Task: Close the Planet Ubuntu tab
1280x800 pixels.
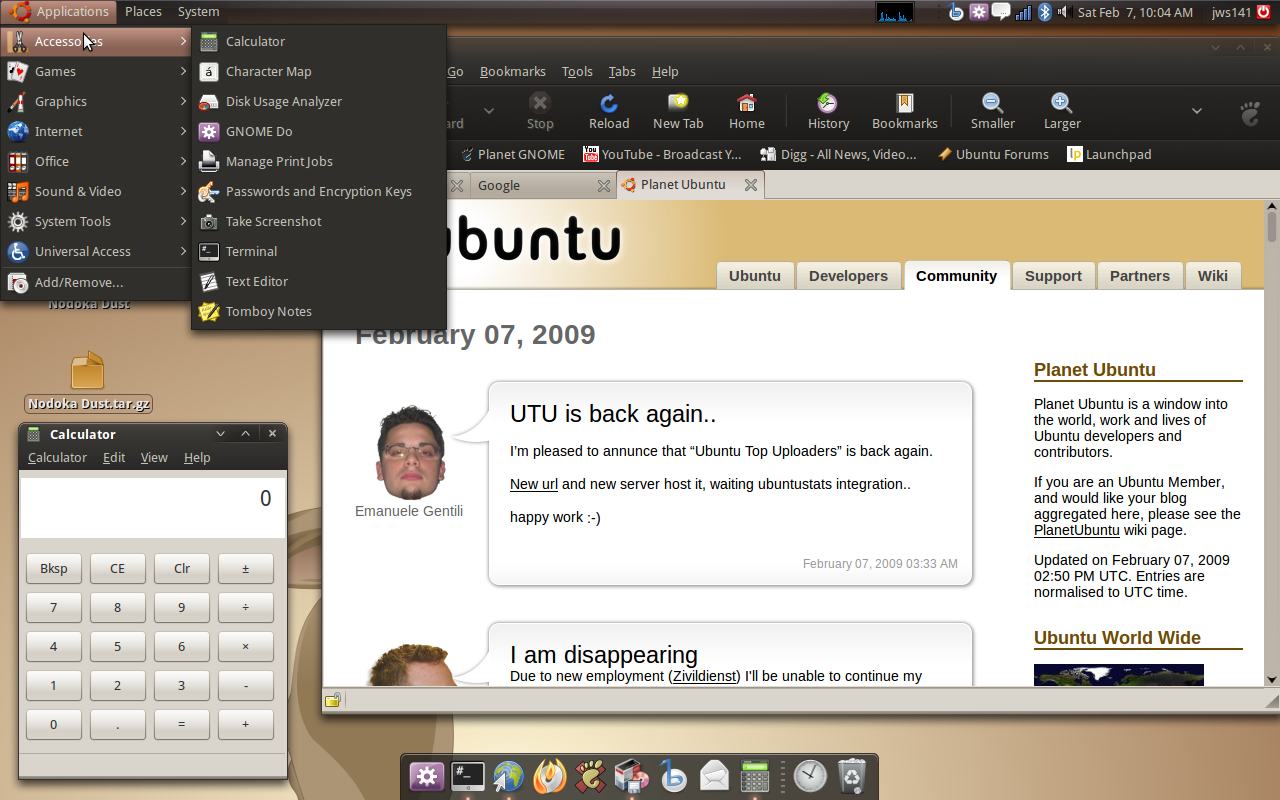Action: (x=751, y=185)
